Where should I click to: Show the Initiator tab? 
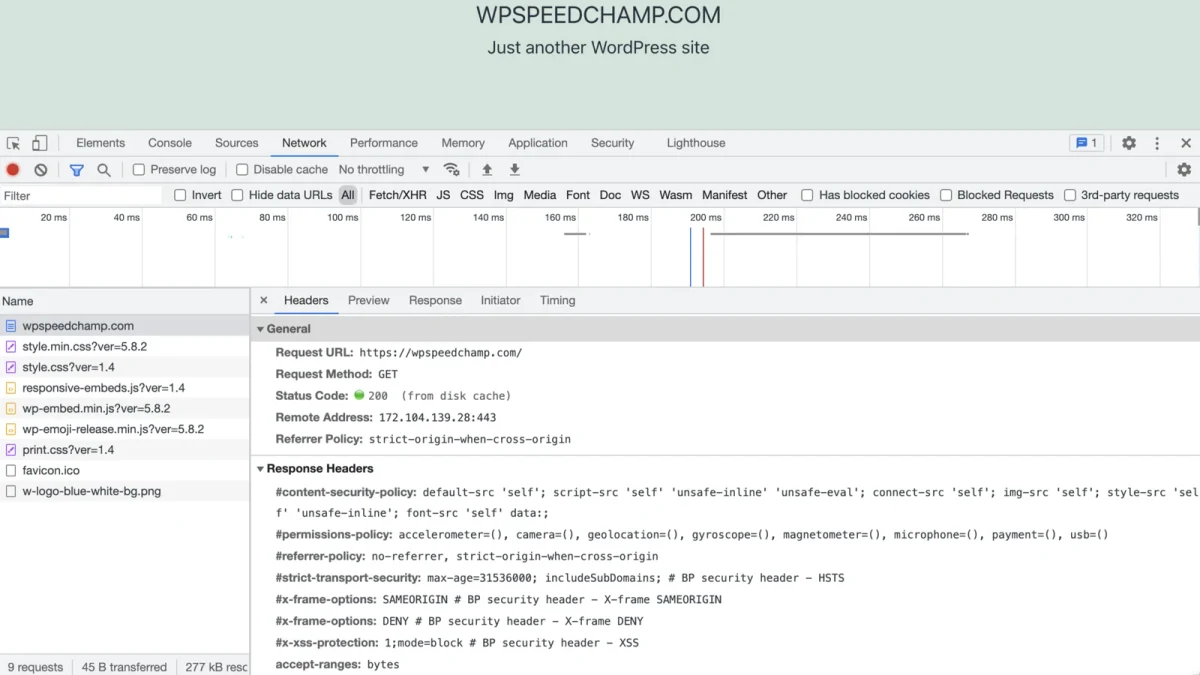click(x=500, y=300)
